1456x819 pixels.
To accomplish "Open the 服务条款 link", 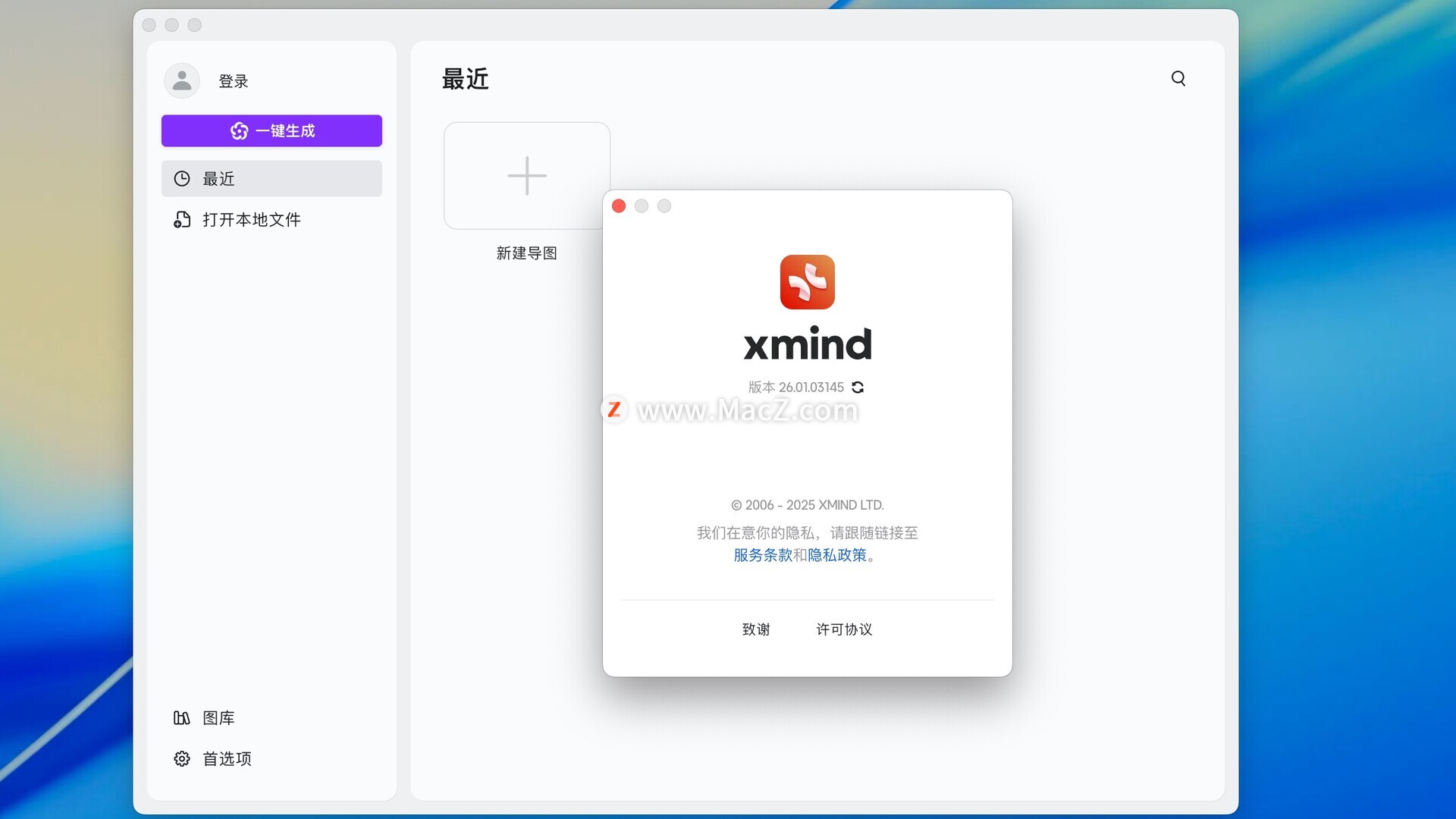I will click(762, 555).
